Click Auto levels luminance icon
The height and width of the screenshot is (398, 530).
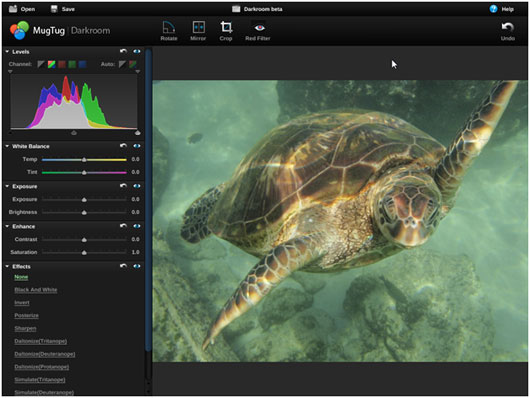pos(122,64)
